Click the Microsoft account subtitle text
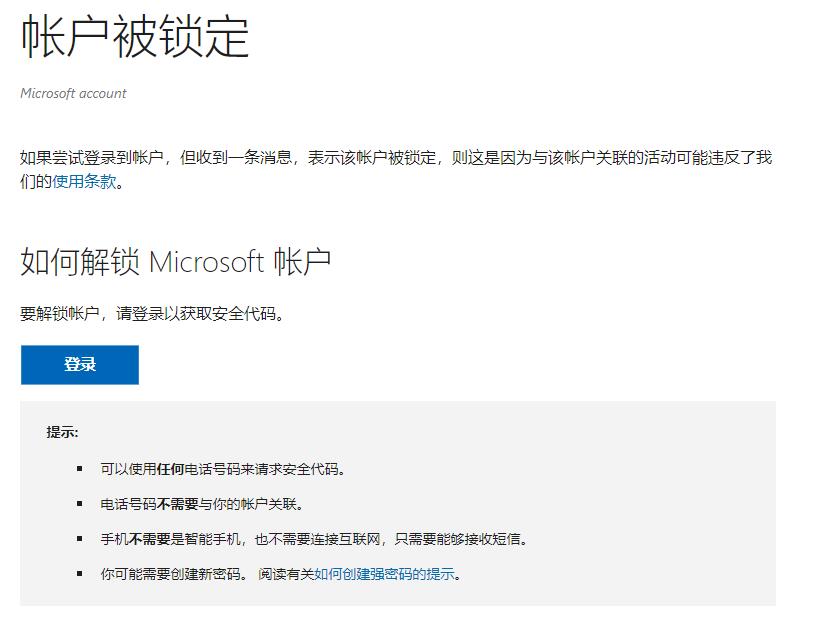 click(73, 93)
